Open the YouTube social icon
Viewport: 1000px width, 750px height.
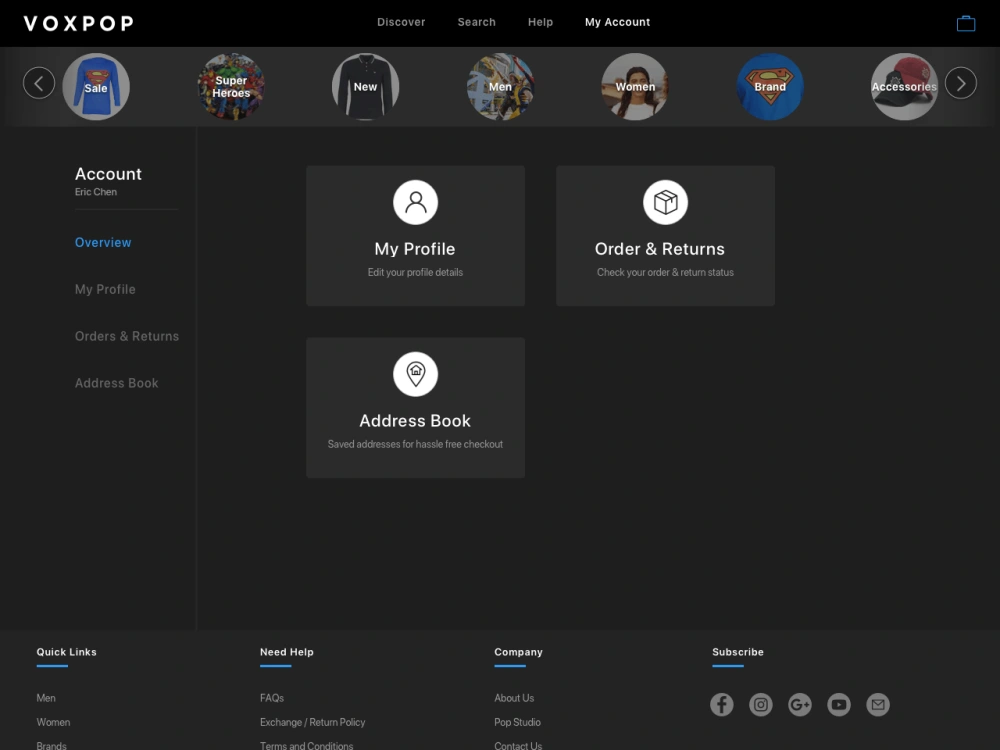pyautogui.click(x=839, y=705)
